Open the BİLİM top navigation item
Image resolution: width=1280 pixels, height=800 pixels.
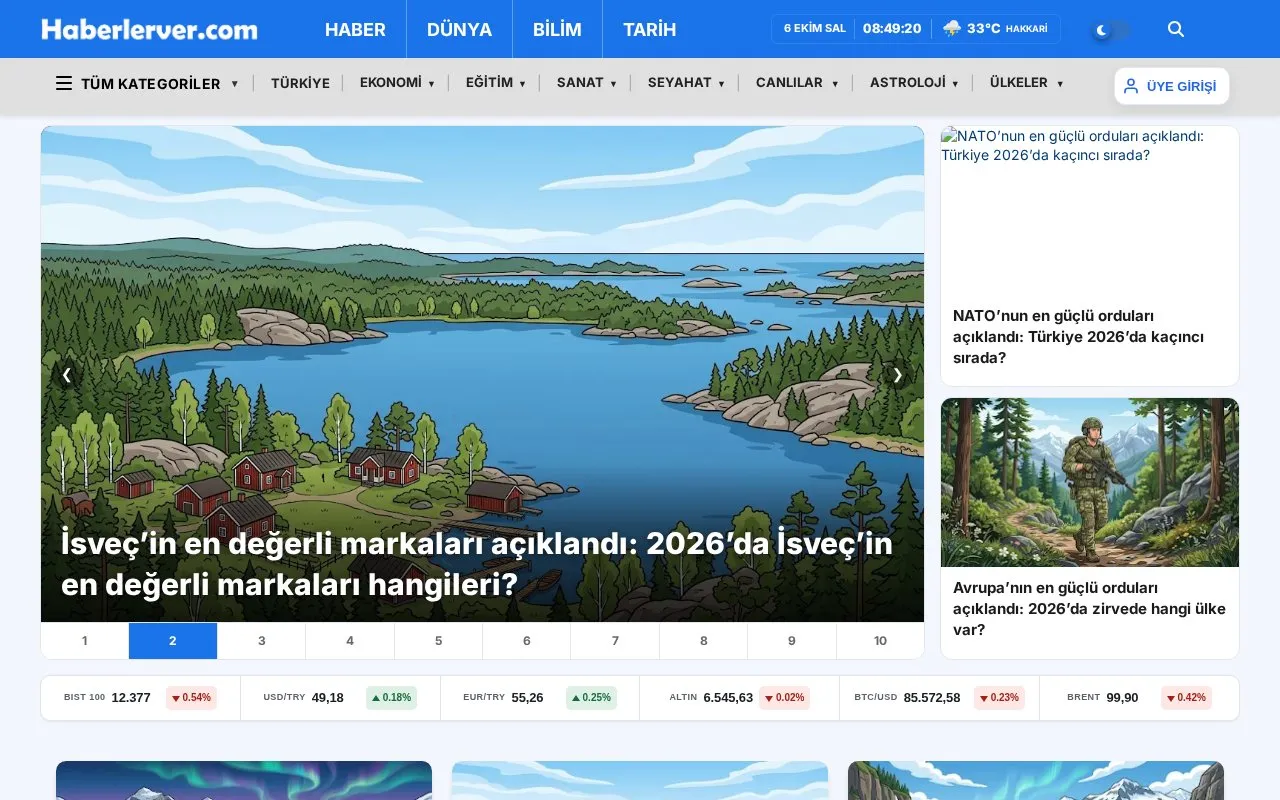click(x=557, y=29)
